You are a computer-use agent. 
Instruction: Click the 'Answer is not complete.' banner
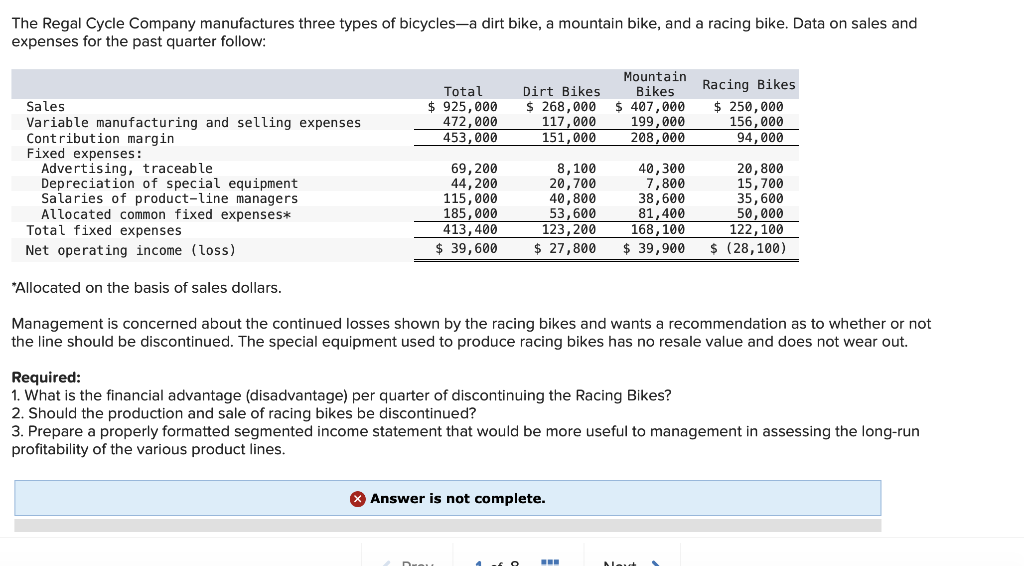click(x=447, y=499)
